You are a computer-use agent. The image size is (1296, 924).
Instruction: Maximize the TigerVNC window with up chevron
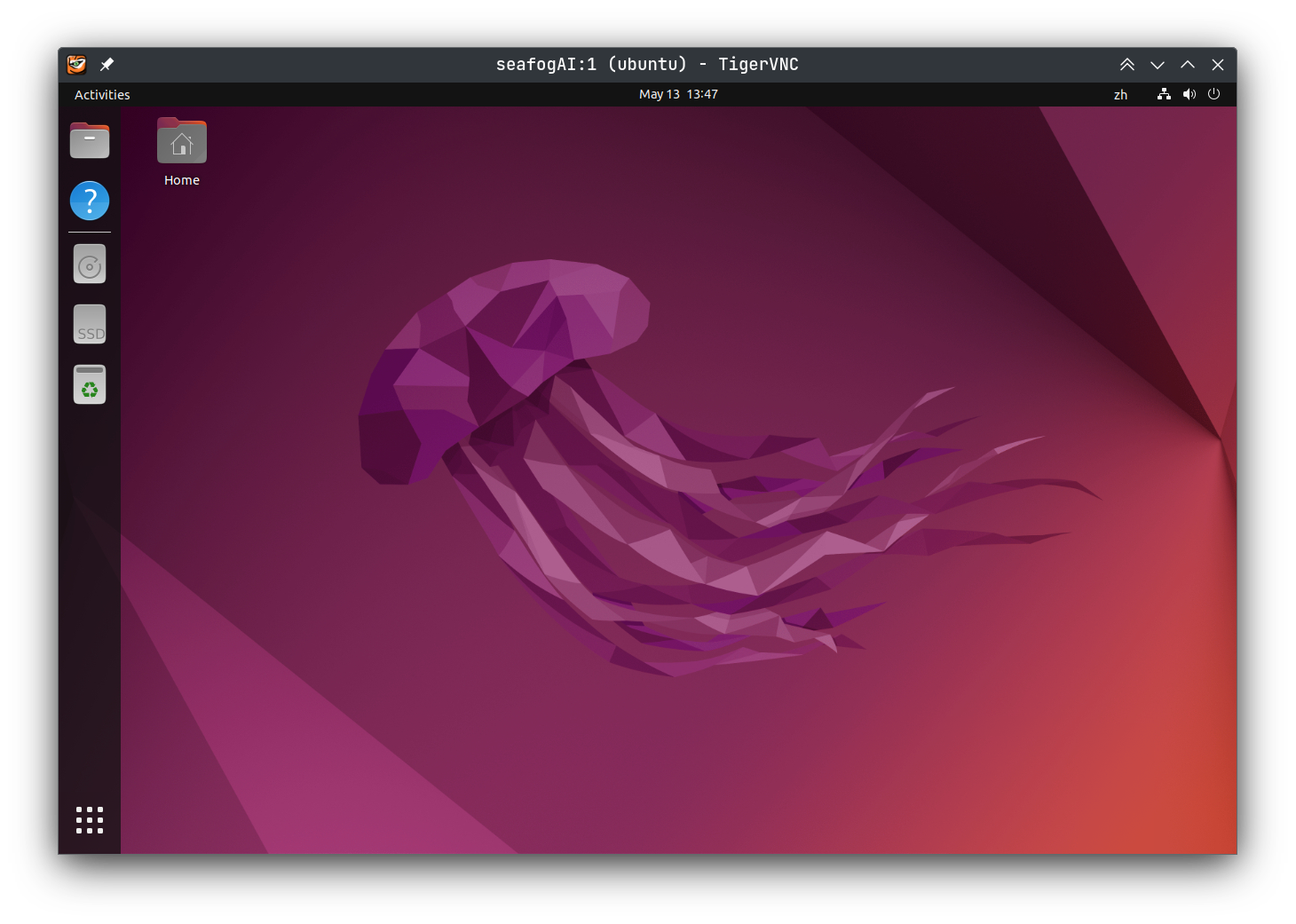click(x=1188, y=65)
